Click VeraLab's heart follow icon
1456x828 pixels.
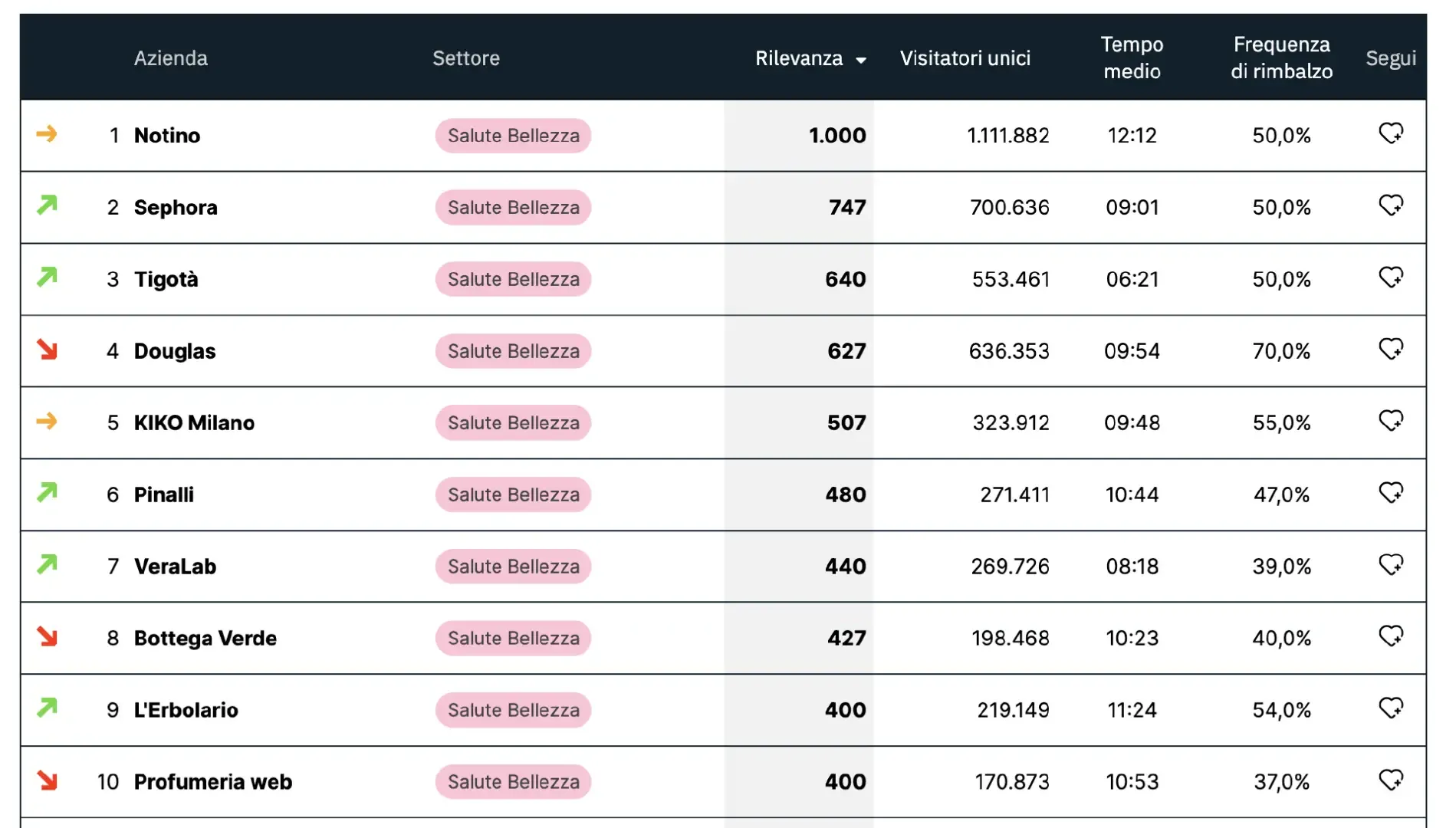click(1391, 564)
